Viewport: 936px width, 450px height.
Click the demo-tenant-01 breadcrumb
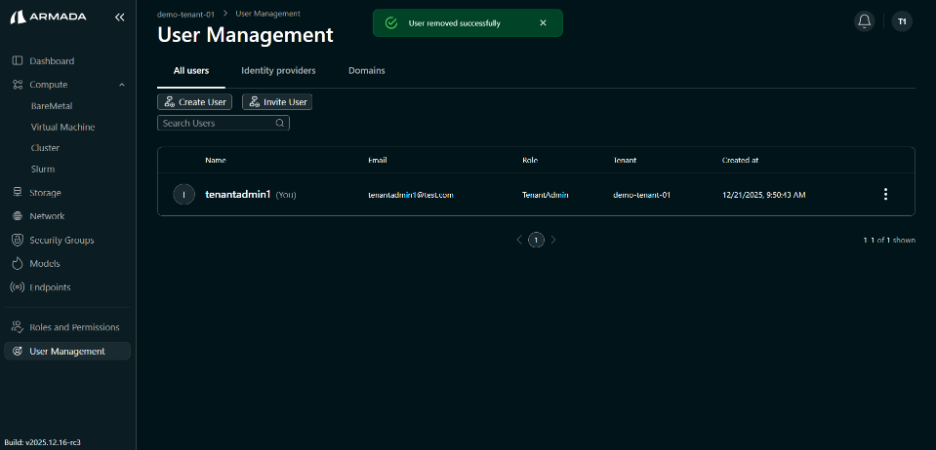(x=187, y=14)
